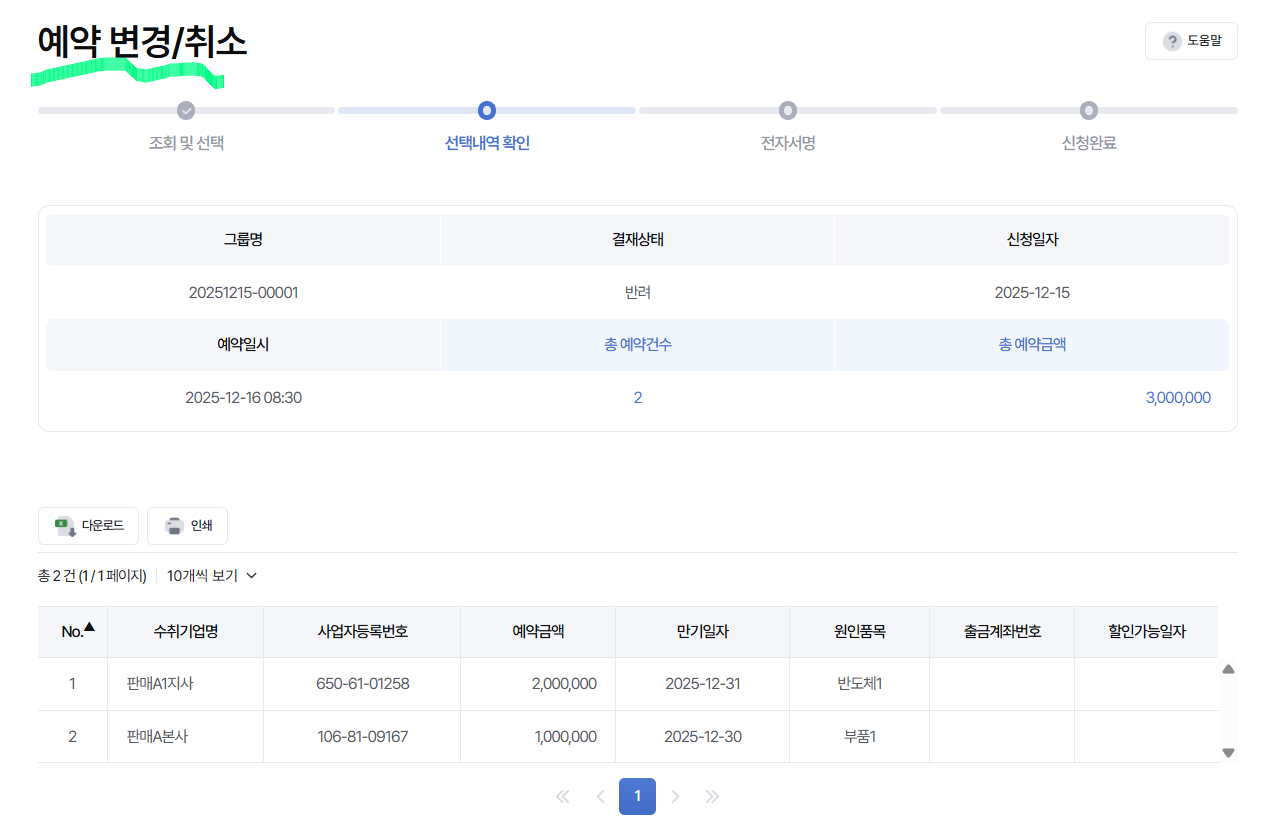Click the active blue step circle
Screen dimensions: 1269x816
click(x=487, y=110)
